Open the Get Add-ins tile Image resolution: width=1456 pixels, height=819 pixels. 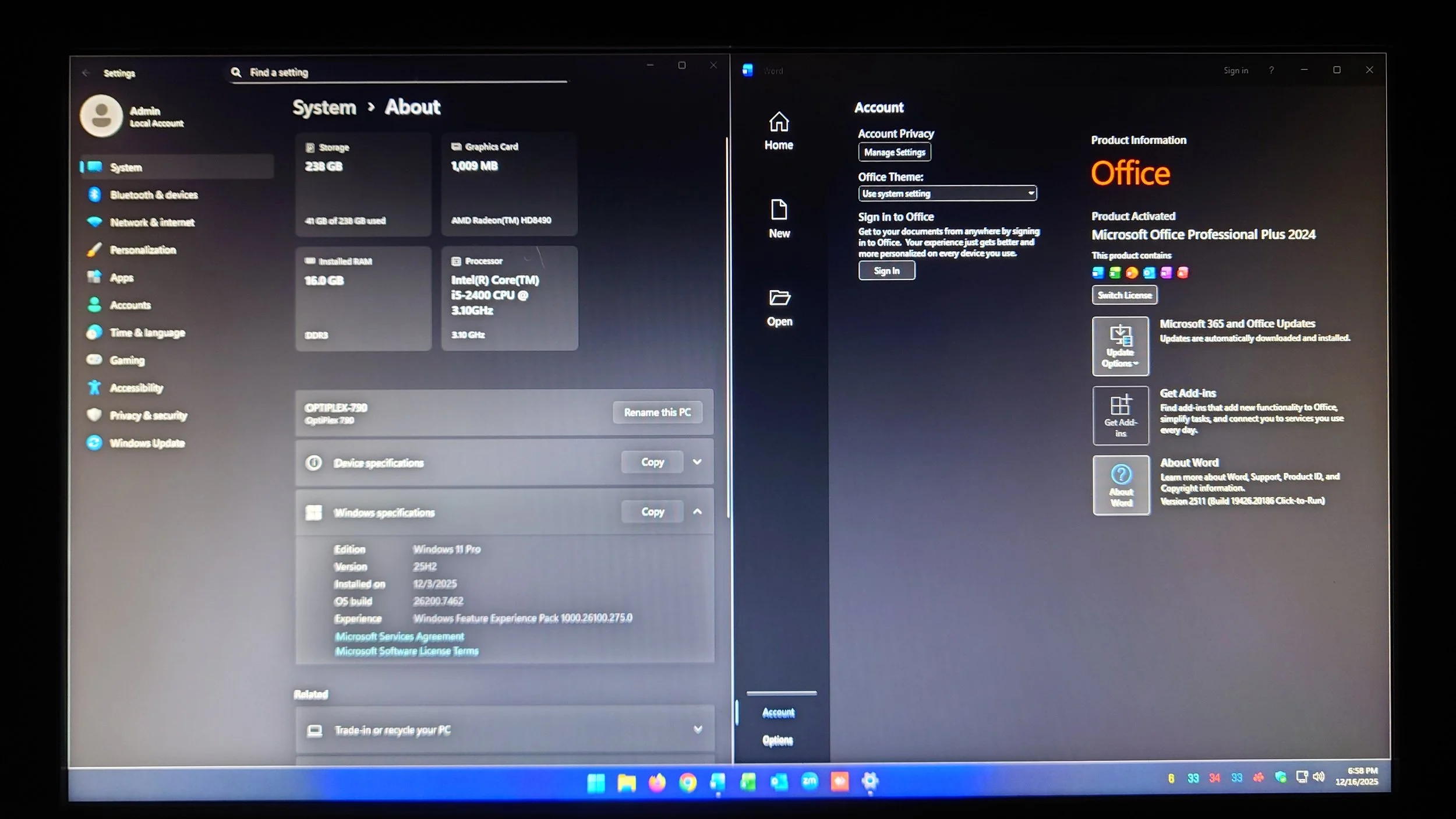[x=1120, y=415]
